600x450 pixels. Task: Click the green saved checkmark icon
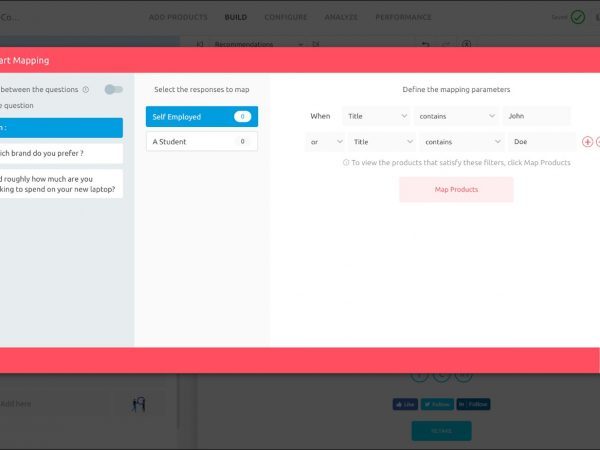coord(577,17)
